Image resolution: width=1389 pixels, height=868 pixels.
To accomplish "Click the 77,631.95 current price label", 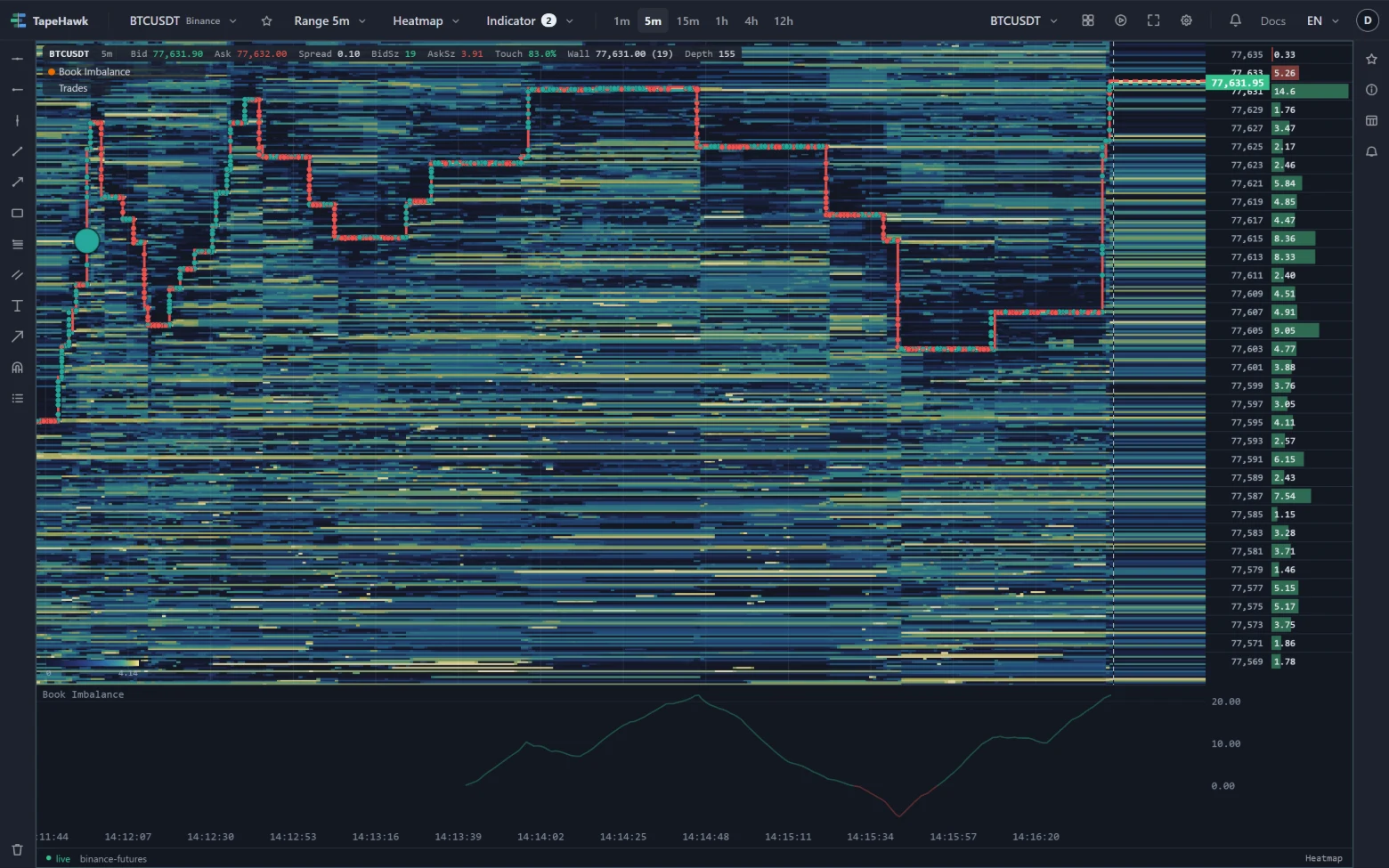I will click(x=1238, y=83).
